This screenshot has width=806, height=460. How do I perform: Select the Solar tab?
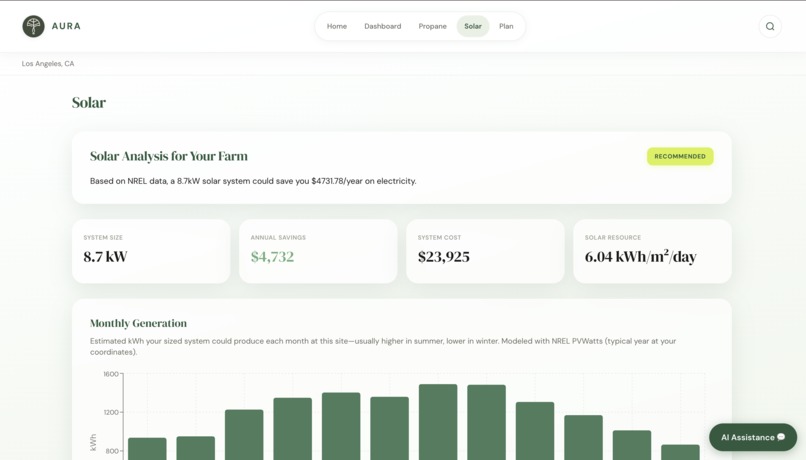(x=473, y=26)
